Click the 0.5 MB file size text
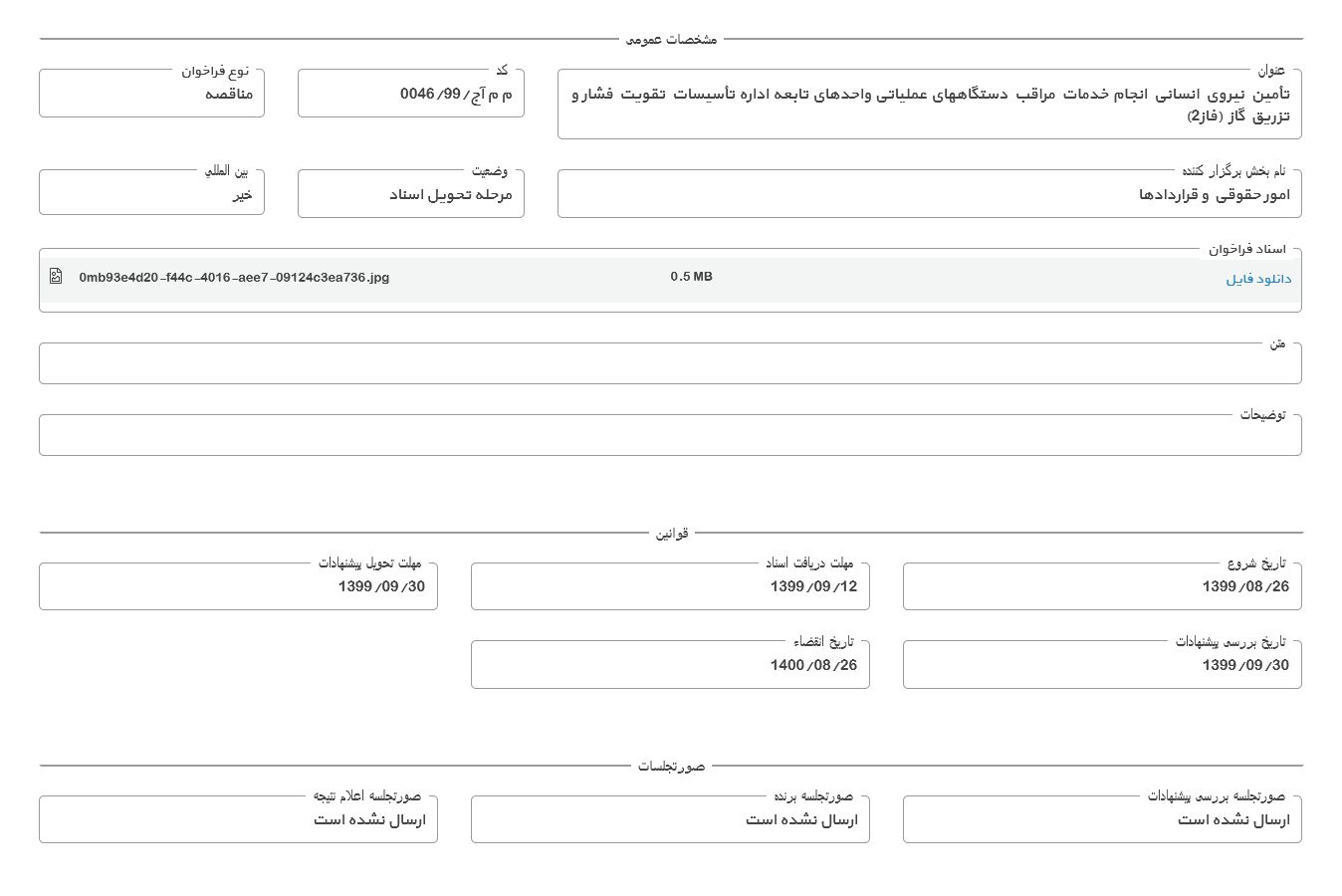The image size is (1342, 896). point(691,277)
